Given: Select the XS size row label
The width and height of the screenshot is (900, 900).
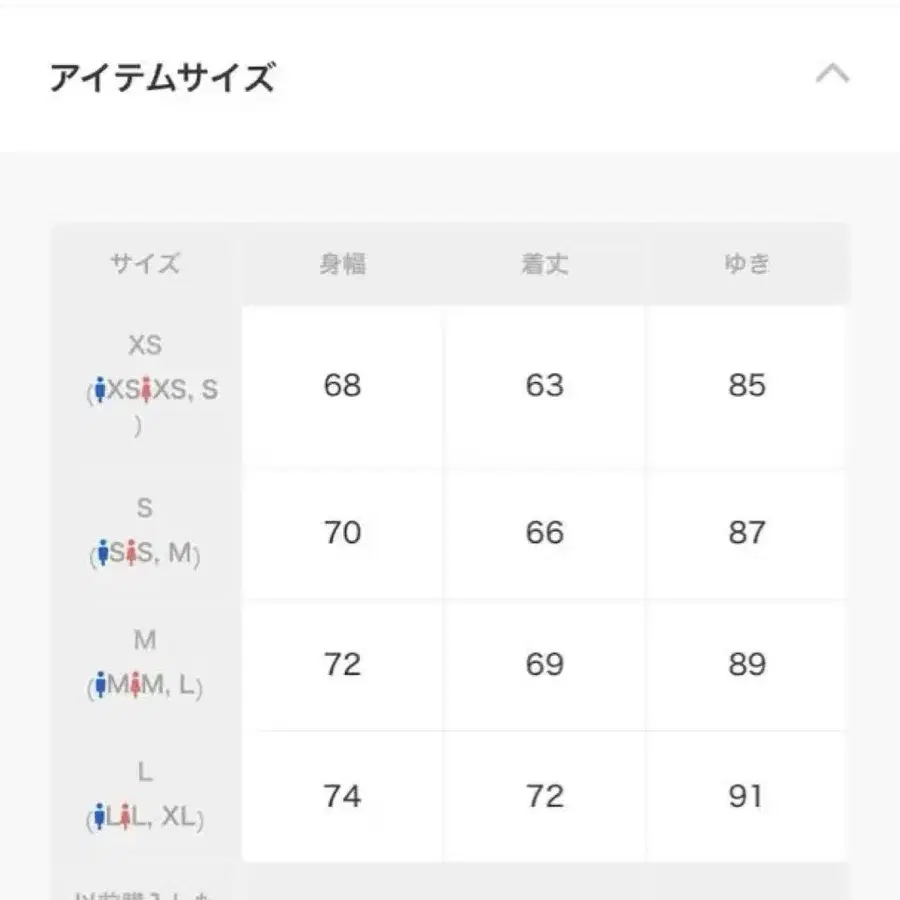Looking at the screenshot, I should pyautogui.click(x=145, y=346).
